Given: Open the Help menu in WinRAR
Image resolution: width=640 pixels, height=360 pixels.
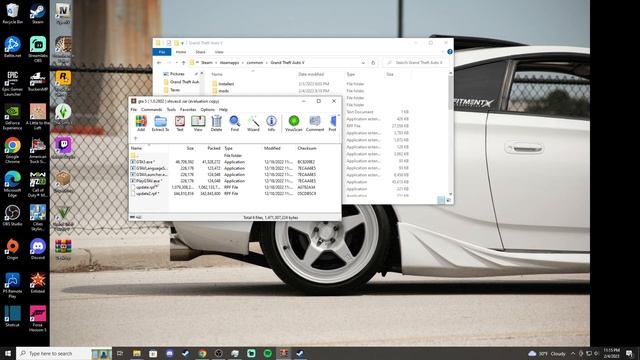Looking at the screenshot, I should click(223, 110).
